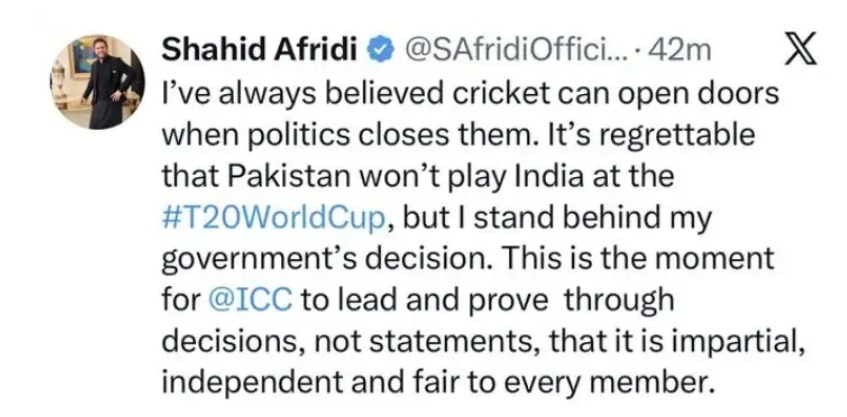
Task: Open the Shahid Afridi display name
Action: click(x=261, y=51)
